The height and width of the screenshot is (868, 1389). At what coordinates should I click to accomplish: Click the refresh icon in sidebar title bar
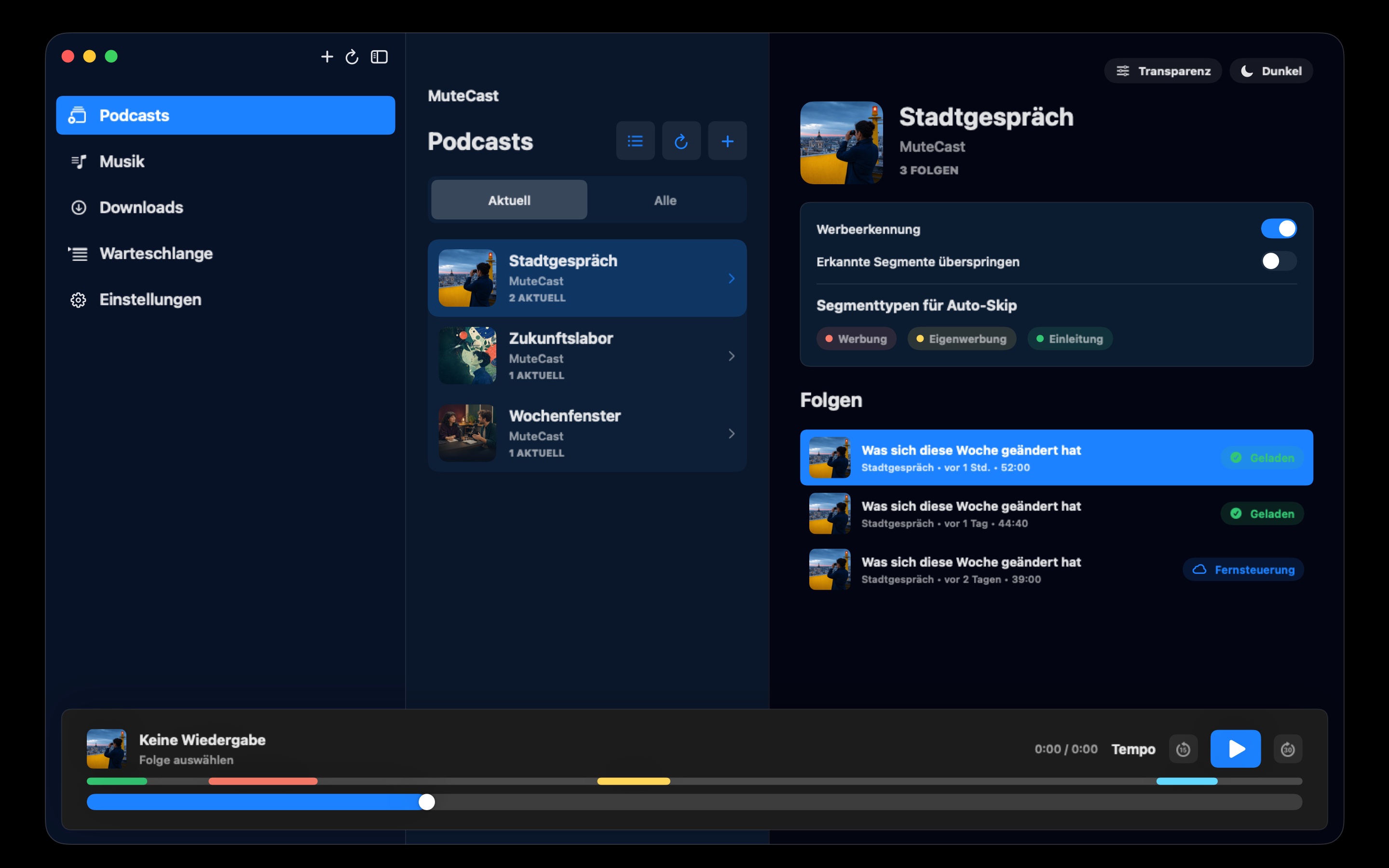point(352,57)
